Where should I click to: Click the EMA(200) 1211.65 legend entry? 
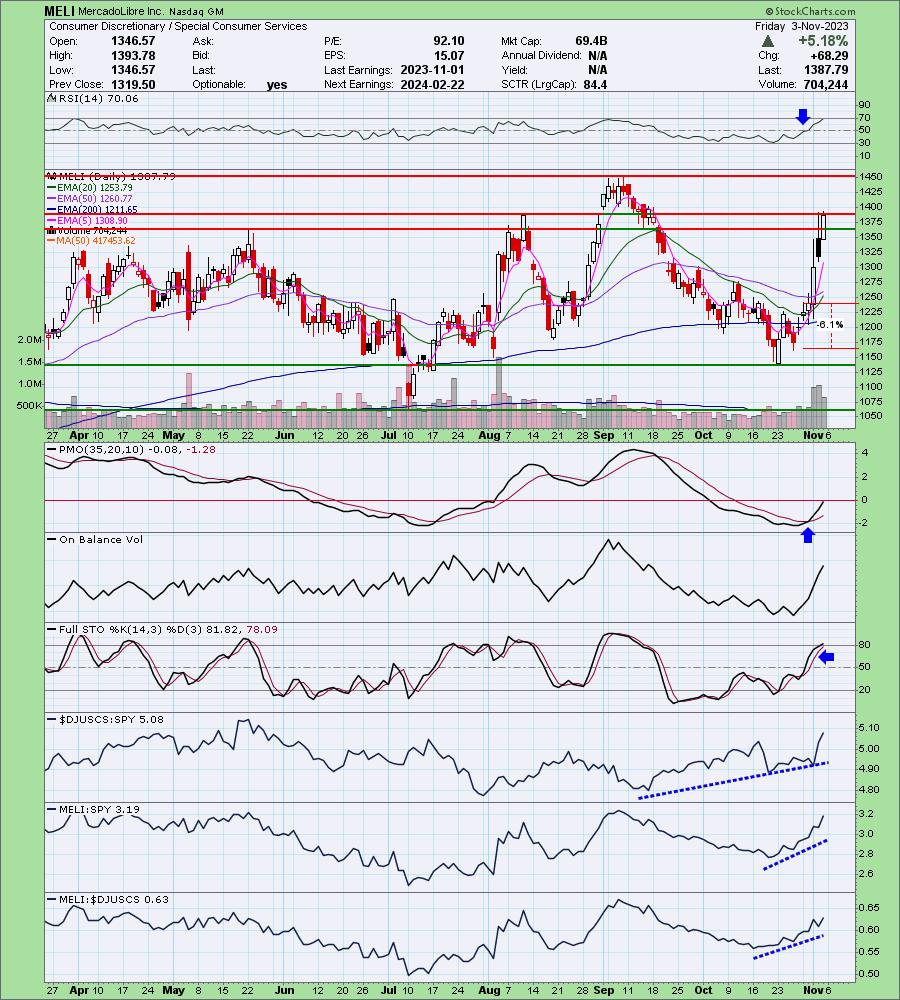(92, 209)
